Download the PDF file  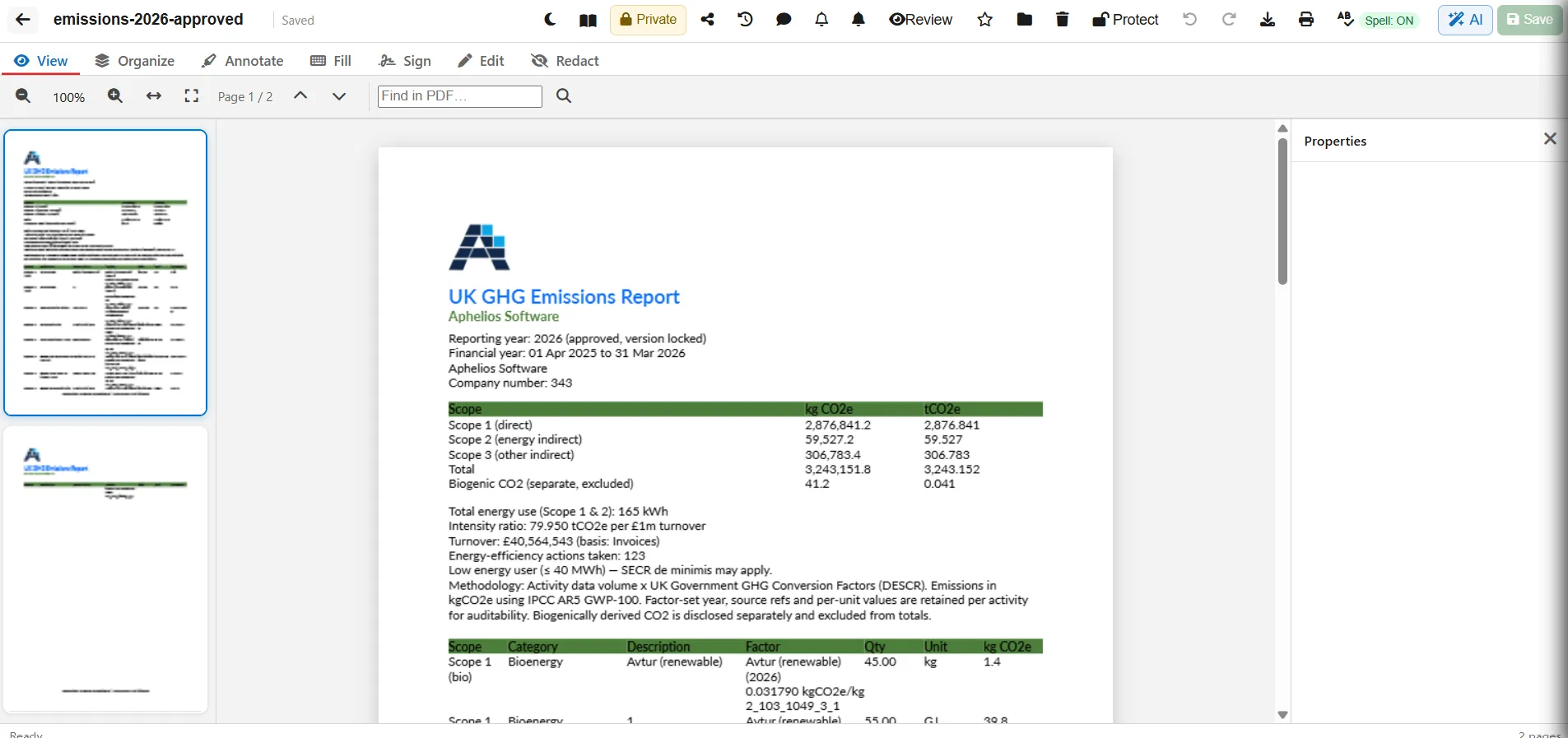1268,20
